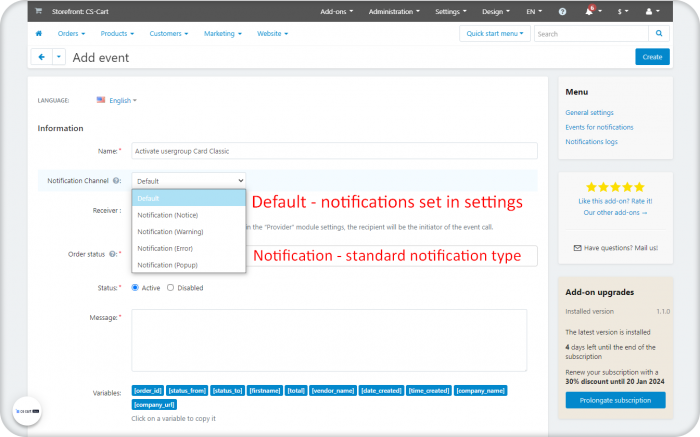Select the Active status radio button

click(135, 287)
